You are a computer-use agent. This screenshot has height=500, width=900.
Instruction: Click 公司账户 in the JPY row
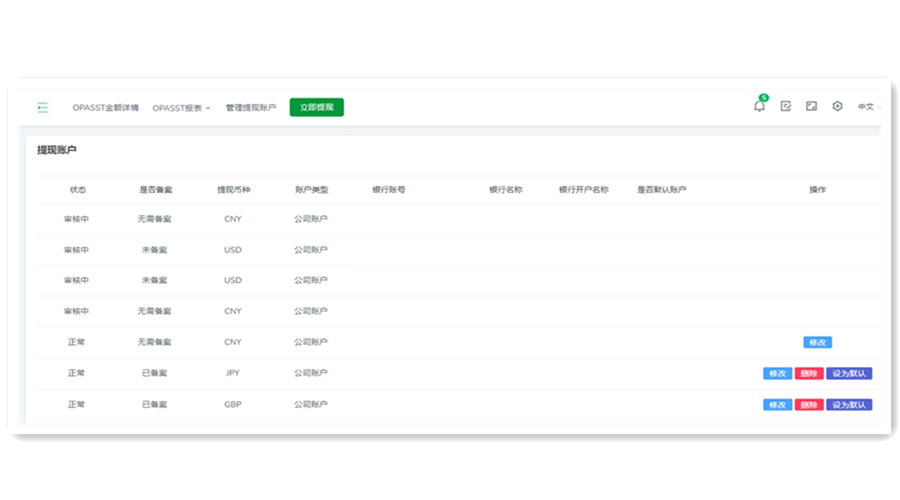[311, 373]
